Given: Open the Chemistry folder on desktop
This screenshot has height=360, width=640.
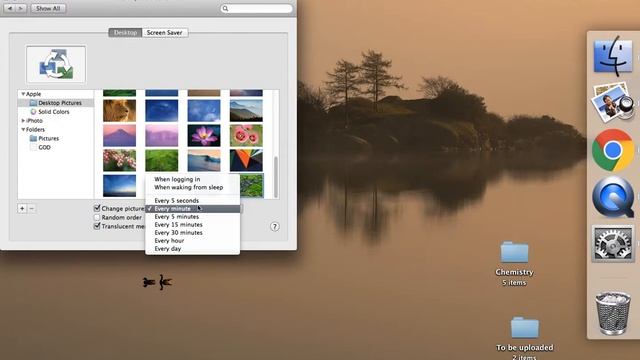Looking at the screenshot, I should tap(514, 252).
